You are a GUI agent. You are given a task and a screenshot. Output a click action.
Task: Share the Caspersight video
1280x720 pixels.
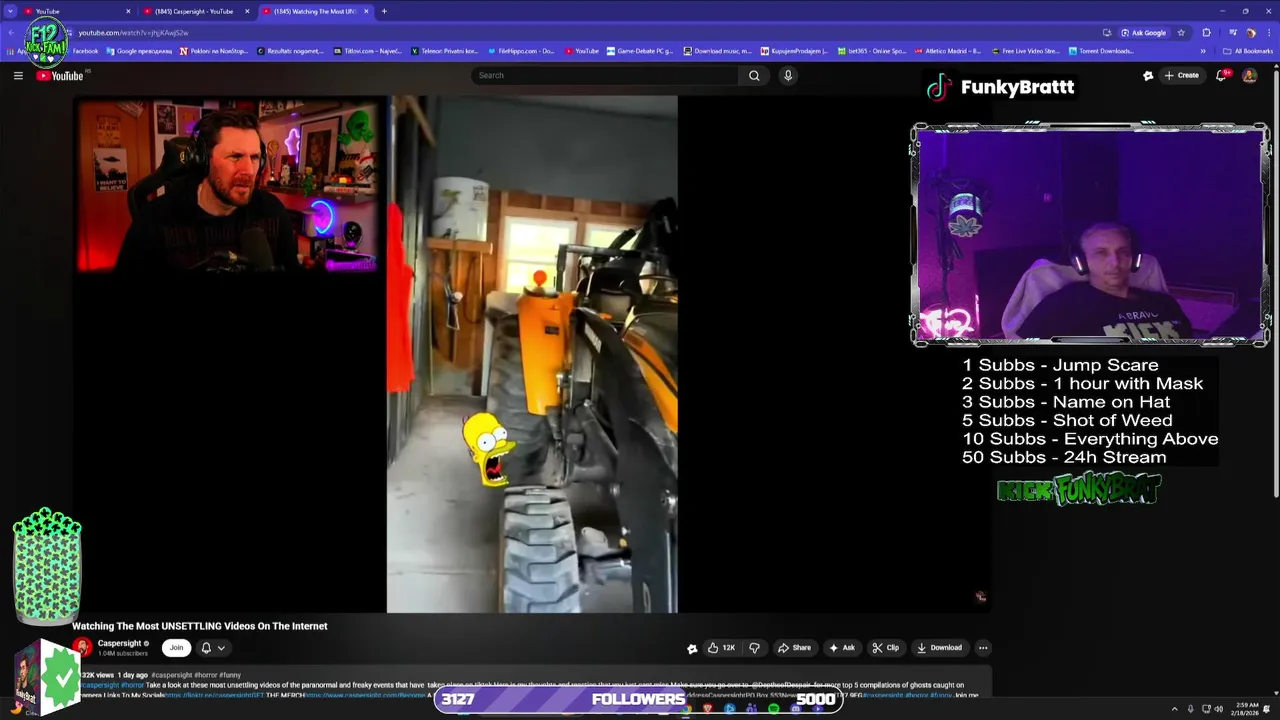tap(795, 648)
